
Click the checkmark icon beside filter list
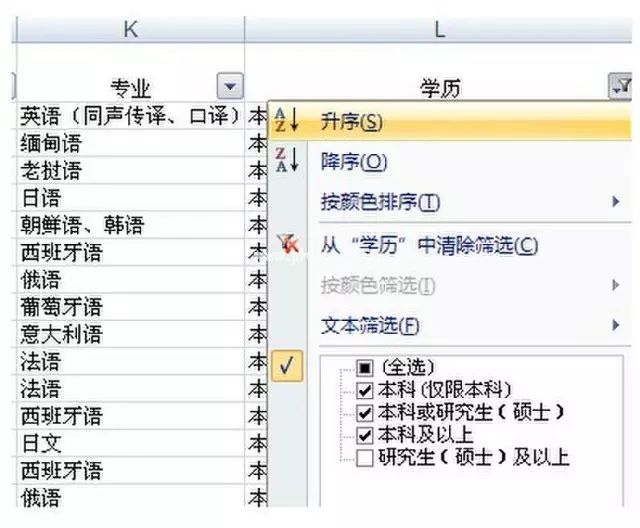click(x=286, y=367)
